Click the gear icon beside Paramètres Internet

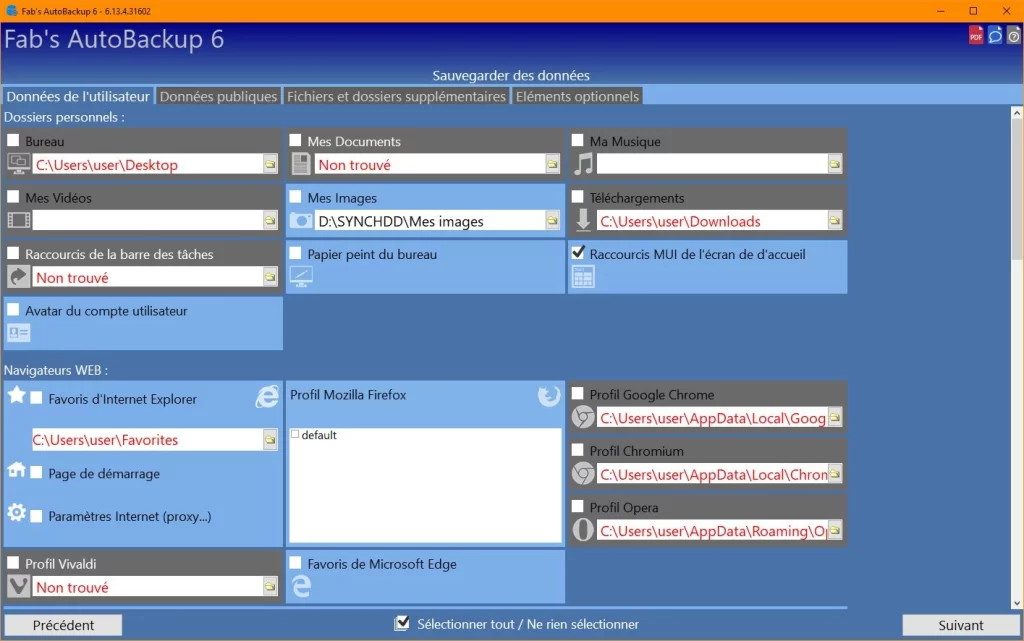coord(16,512)
